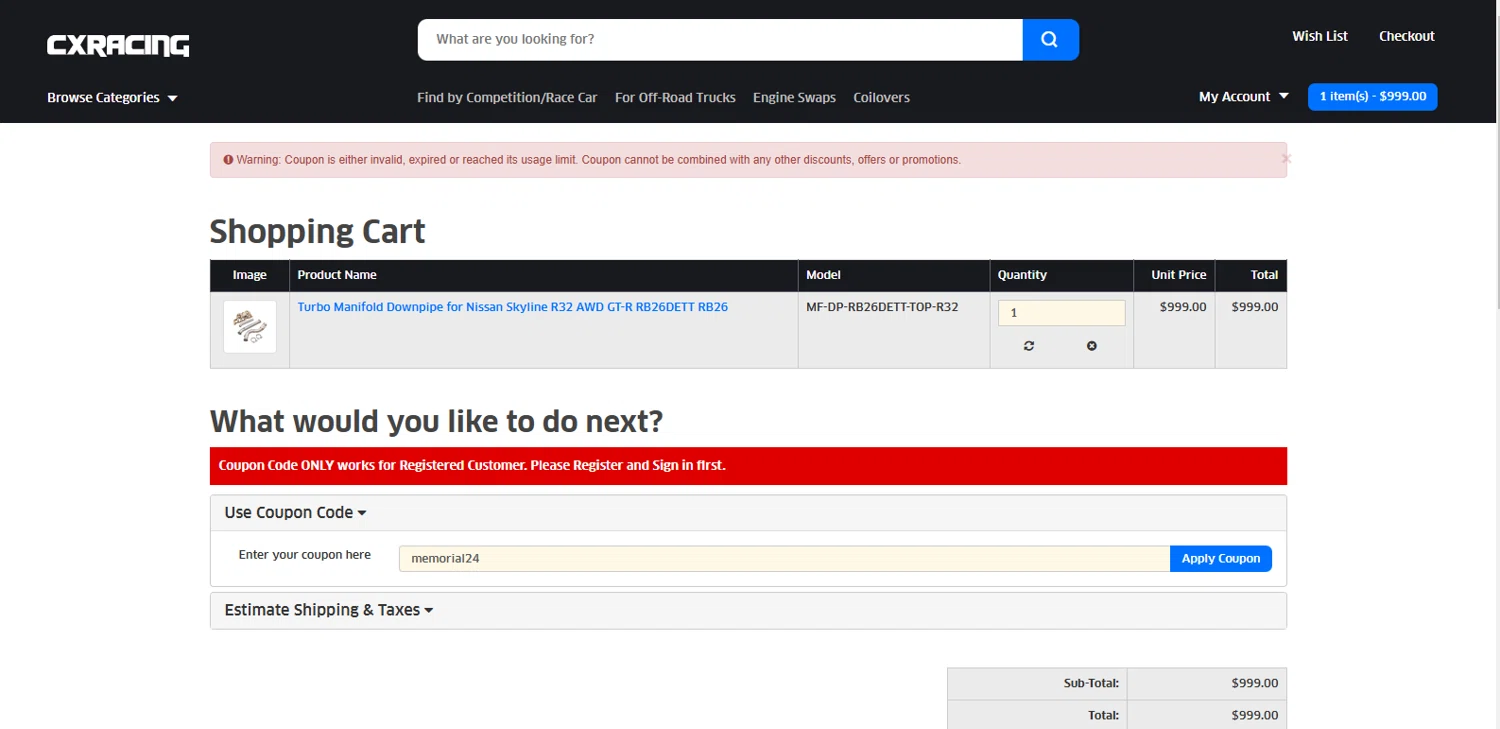Remove item with the circular X icon

(1091, 346)
